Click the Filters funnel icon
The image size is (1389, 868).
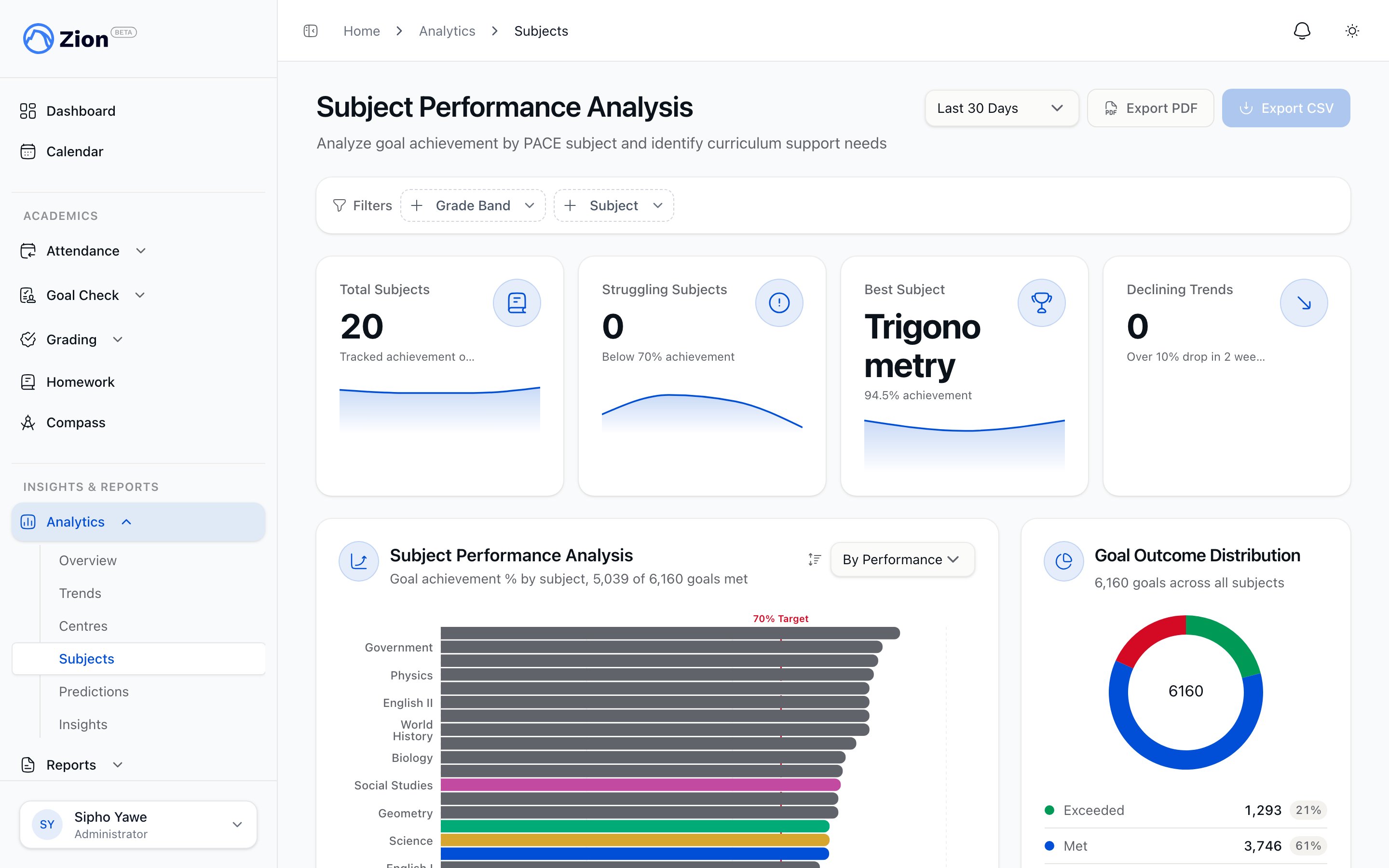339,205
